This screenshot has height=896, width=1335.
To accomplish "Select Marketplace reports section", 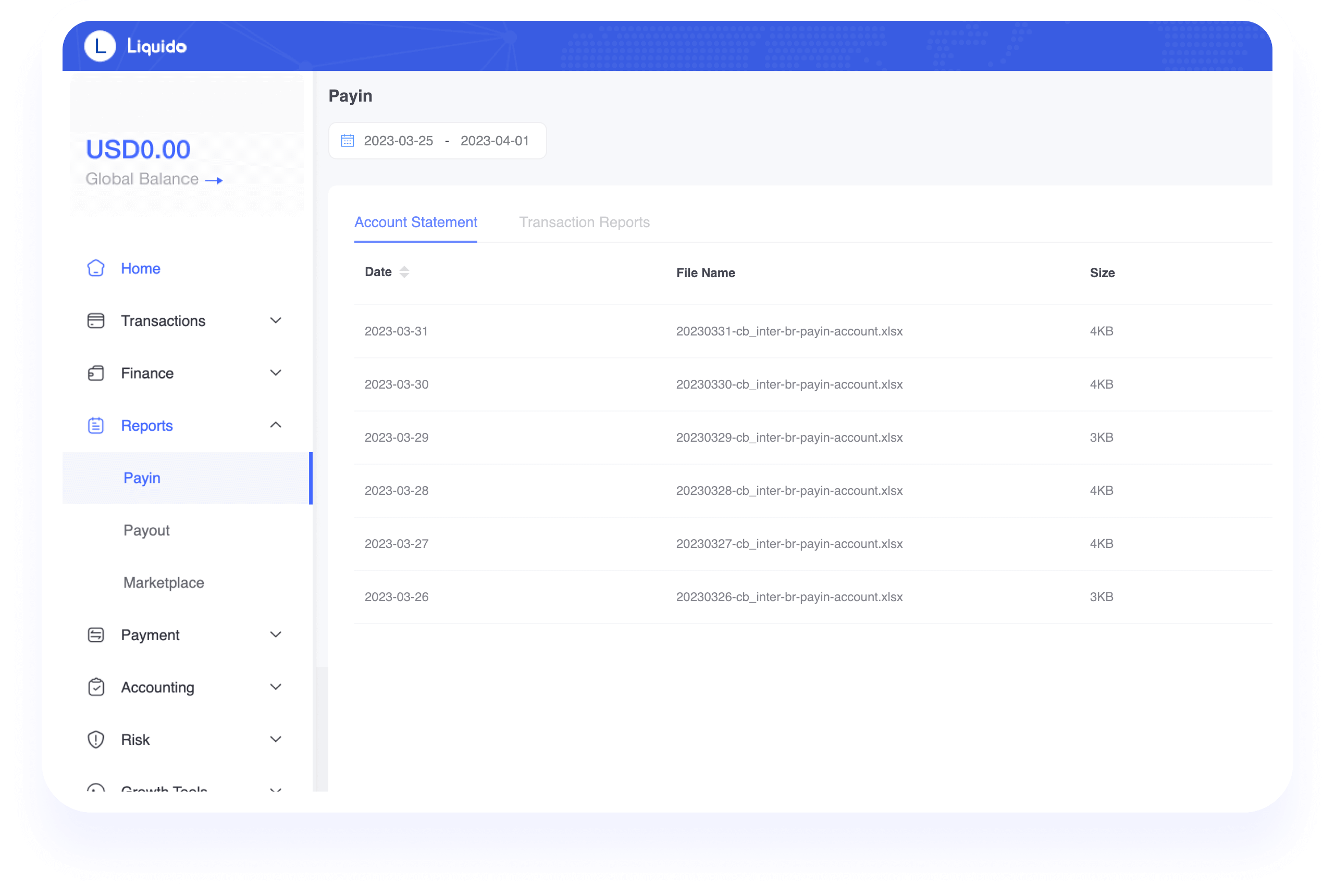I will [x=162, y=581].
